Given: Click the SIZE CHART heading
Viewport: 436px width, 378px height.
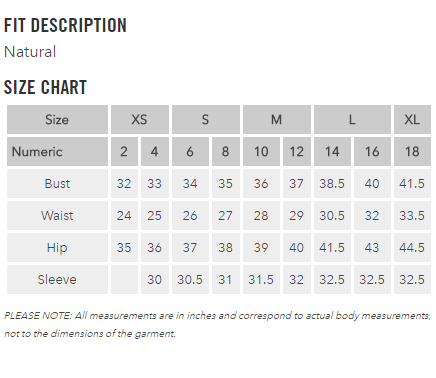Looking at the screenshot, I should coord(45,87).
